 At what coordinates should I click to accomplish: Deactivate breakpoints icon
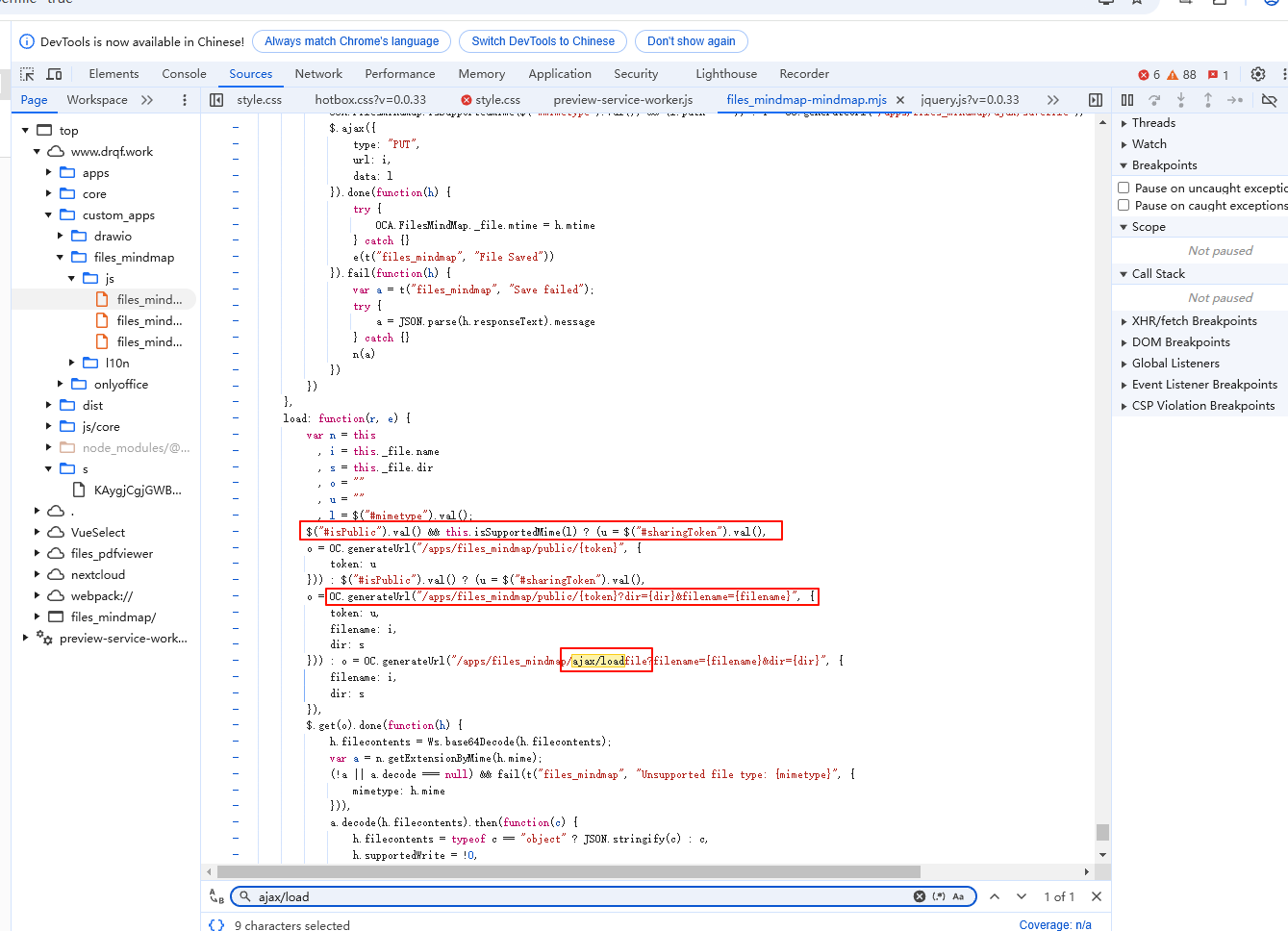pos(1269,100)
